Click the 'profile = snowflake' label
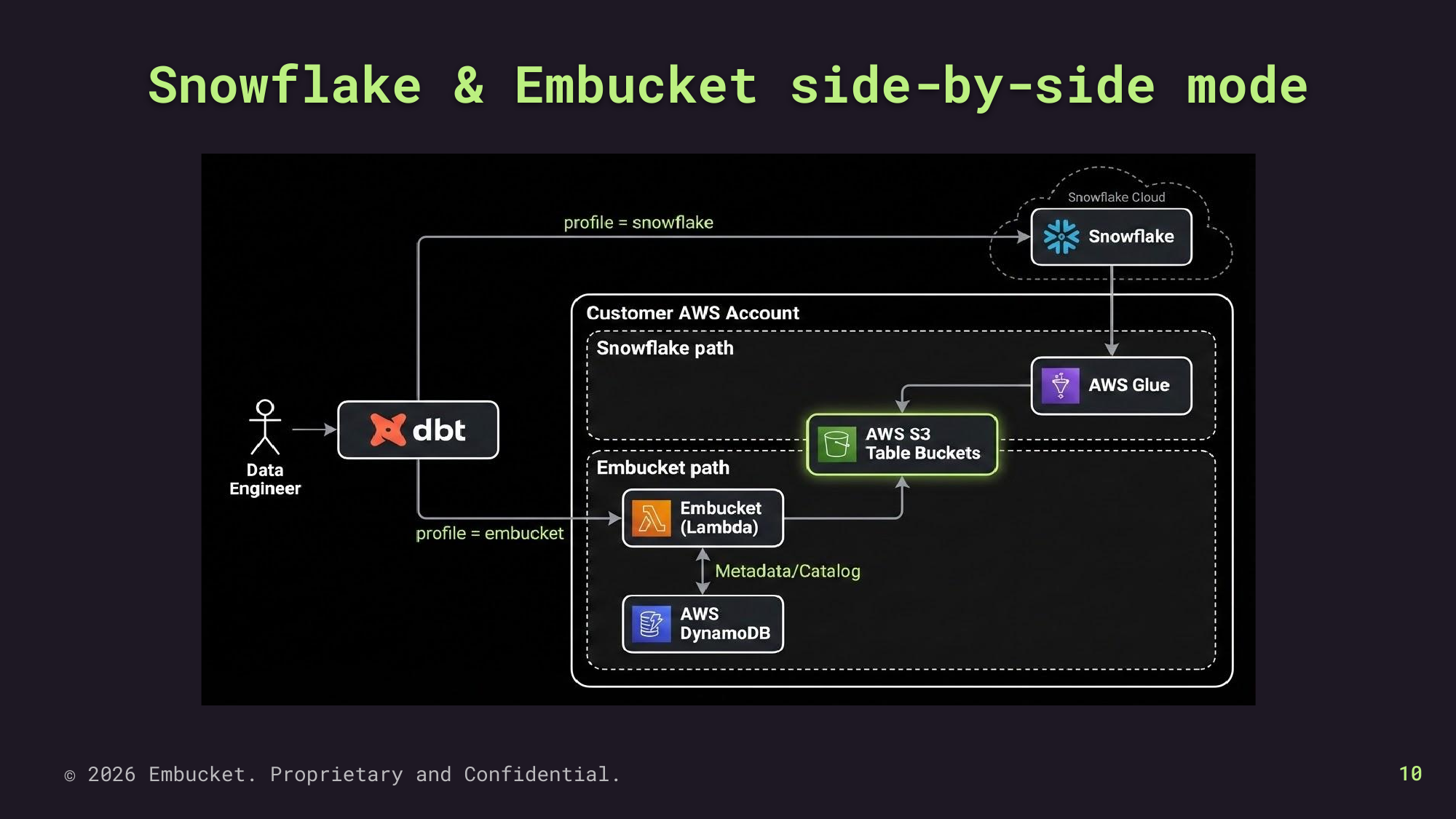The image size is (1456, 819). tap(638, 223)
